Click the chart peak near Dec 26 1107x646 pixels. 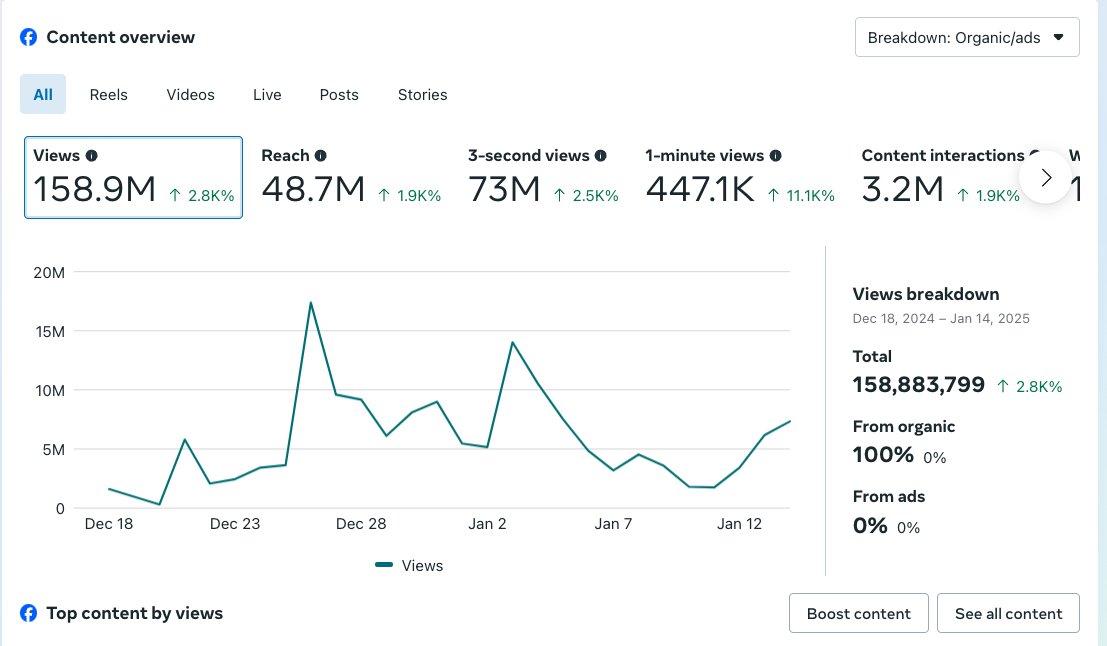(311, 303)
